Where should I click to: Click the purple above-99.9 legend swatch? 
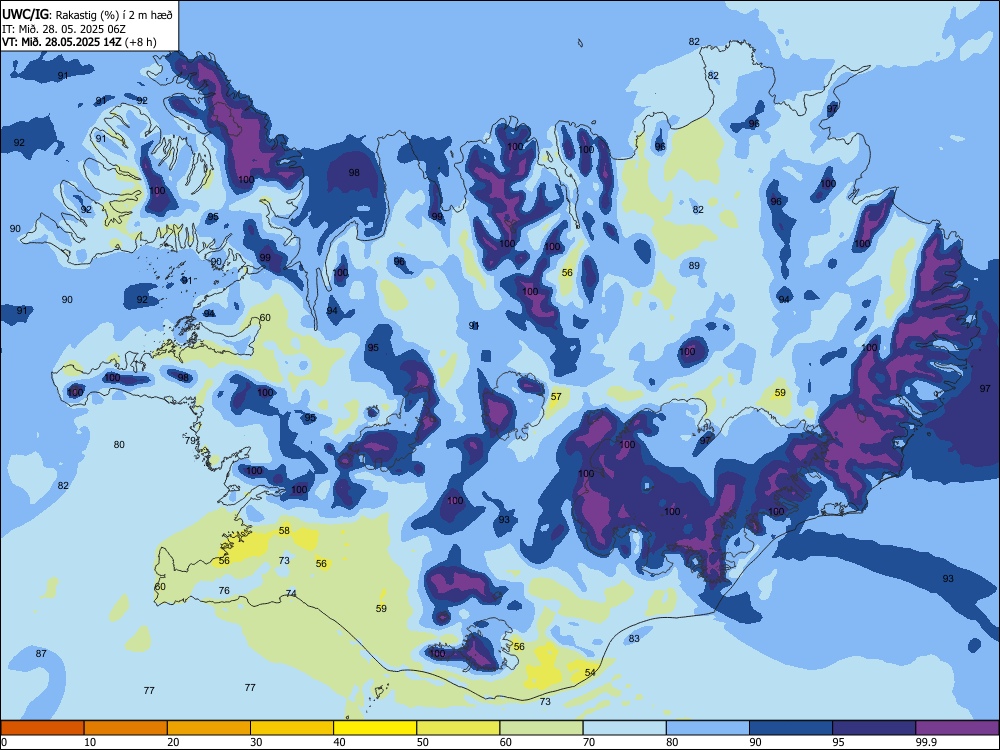[957, 728]
